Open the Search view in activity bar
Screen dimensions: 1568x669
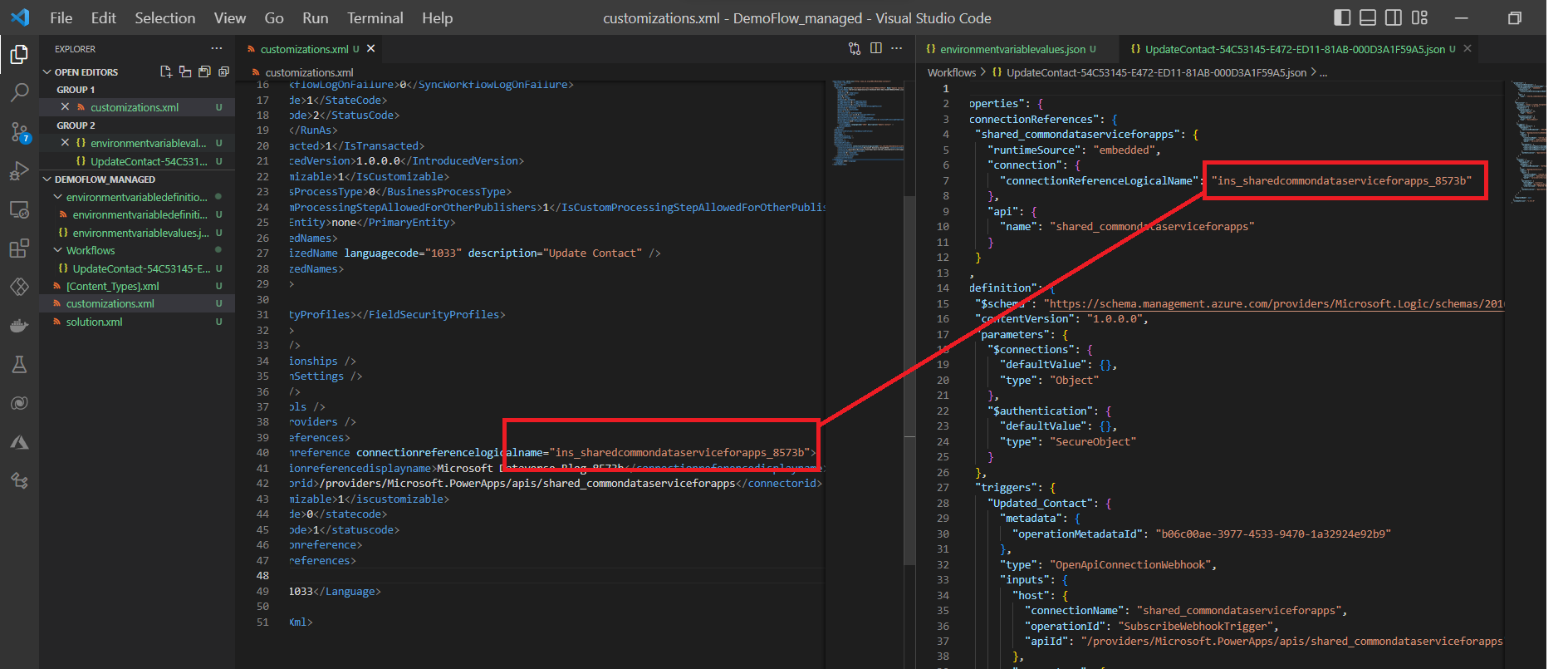[19, 92]
